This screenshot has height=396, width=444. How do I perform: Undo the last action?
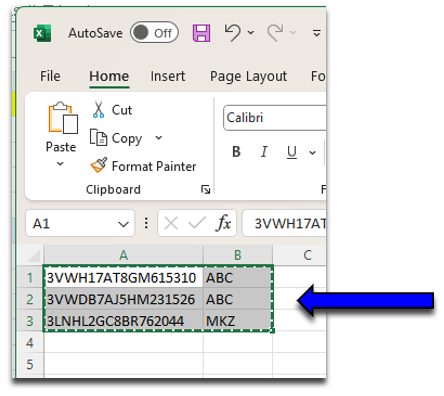[x=232, y=32]
